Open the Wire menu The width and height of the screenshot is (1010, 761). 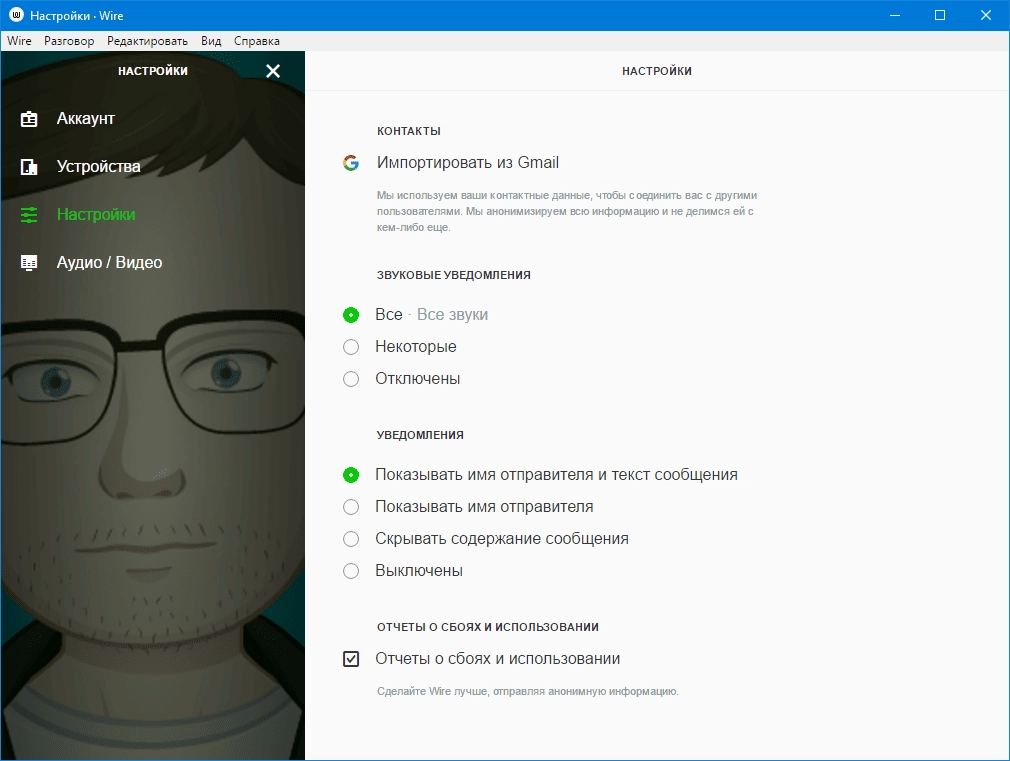pyautogui.click(x=19, y=41)
